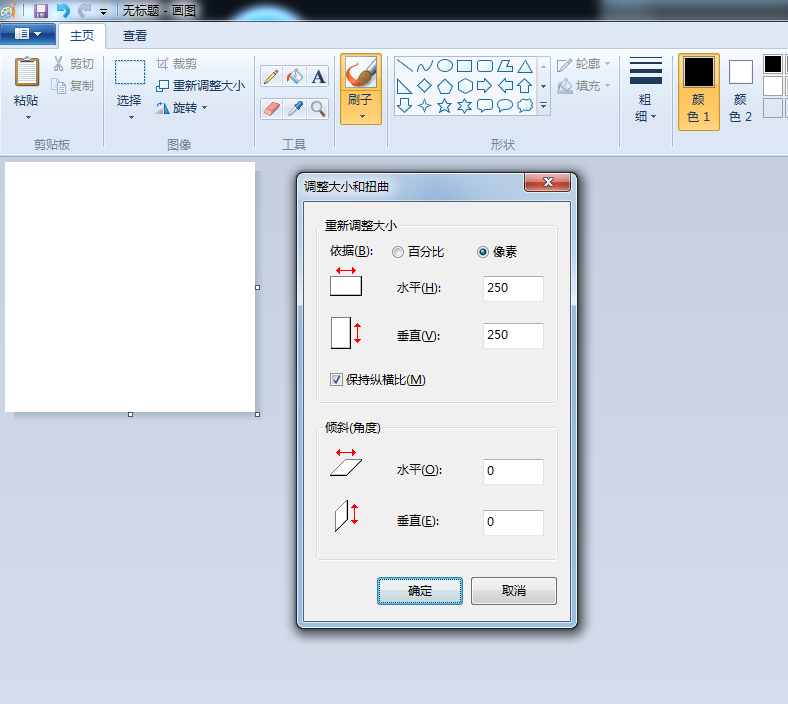Select the Magnifier tool

(318, 109)
